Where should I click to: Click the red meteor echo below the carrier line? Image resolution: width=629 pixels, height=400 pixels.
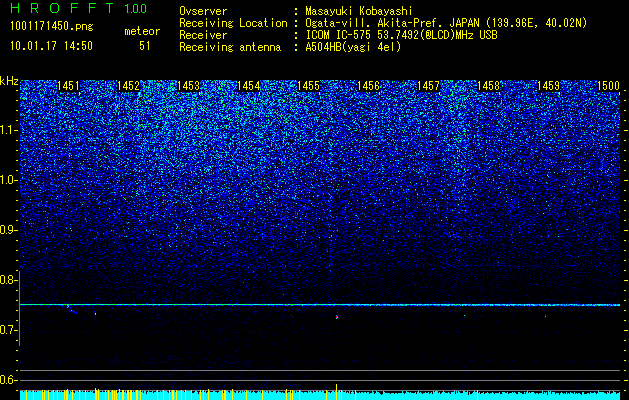tap(337, 317)
